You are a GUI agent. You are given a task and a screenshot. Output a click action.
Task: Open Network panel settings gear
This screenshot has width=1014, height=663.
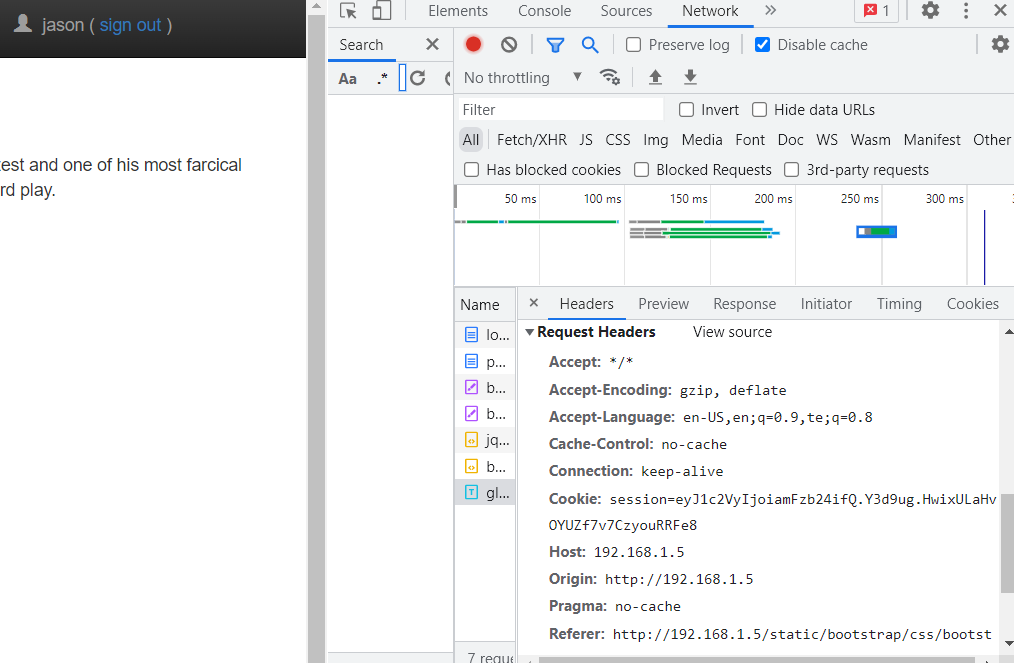click(x=1000, y=44)
